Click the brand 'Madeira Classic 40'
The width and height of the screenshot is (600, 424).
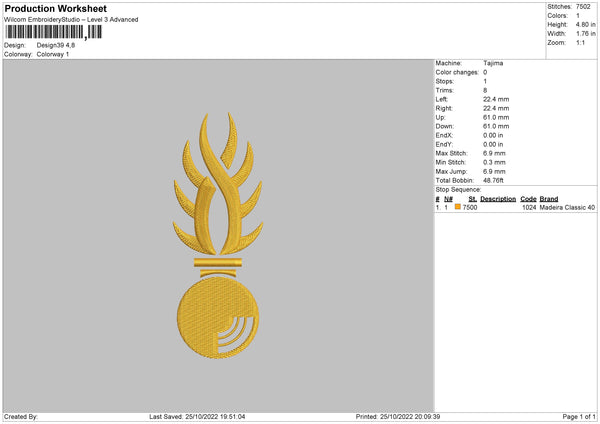pyautogui.click(x=567, y=207)
